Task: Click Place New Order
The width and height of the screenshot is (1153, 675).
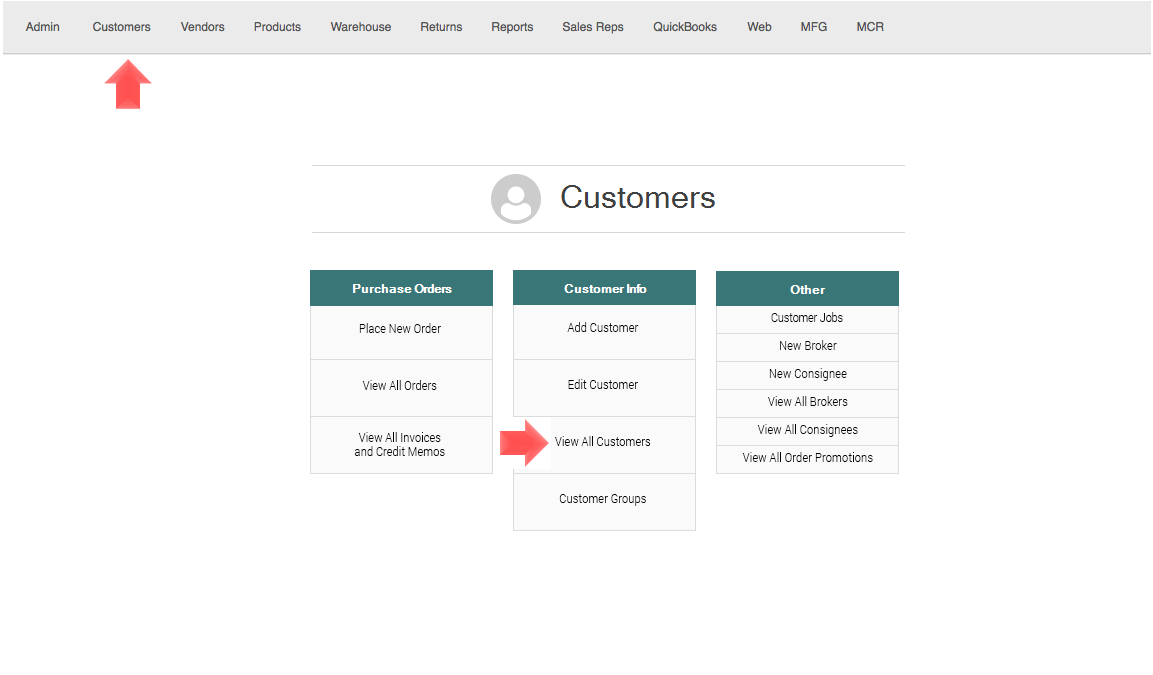Action: tap(400, 329)
